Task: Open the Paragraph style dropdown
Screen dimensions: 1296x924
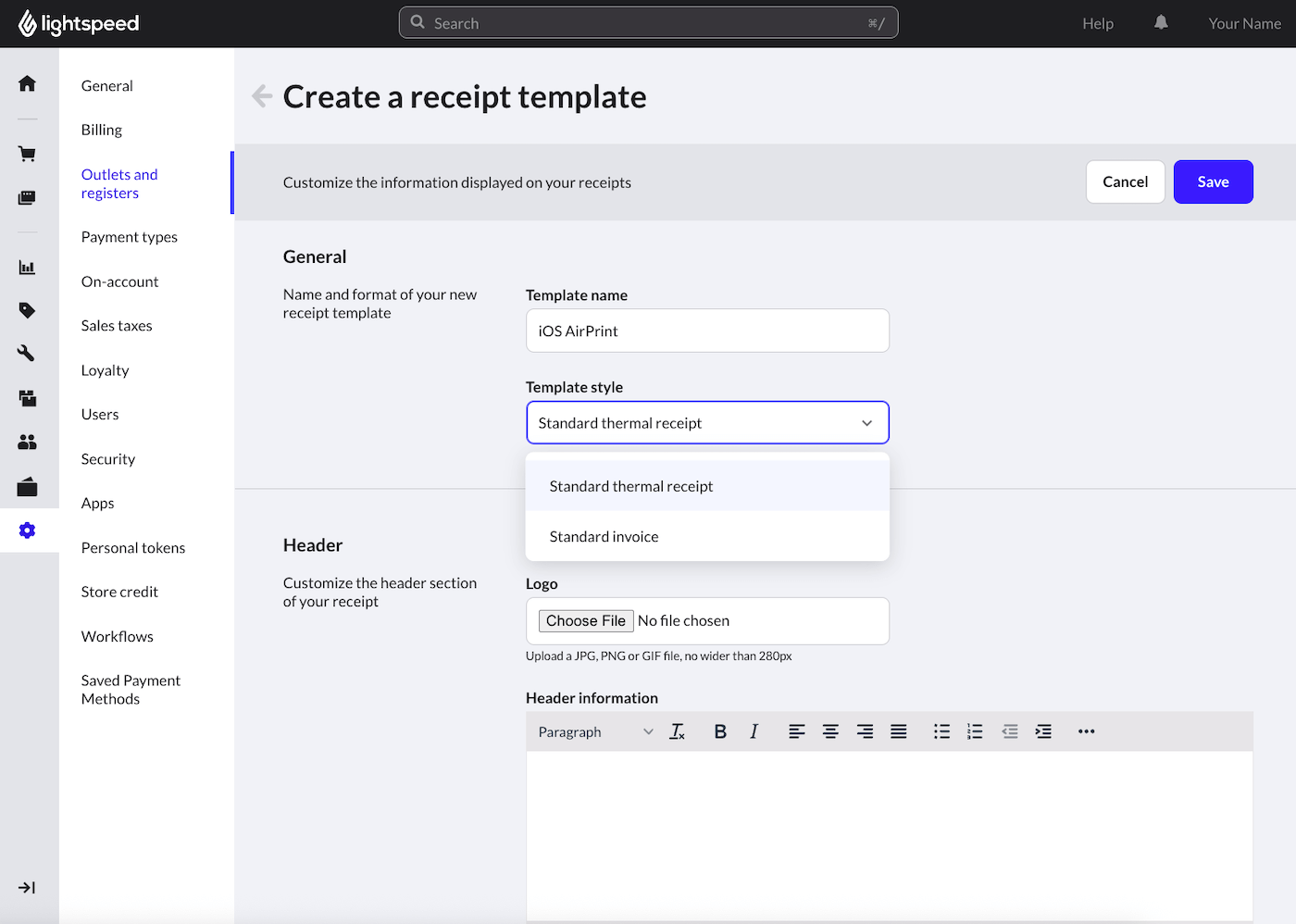Action: tap(595, 731)
